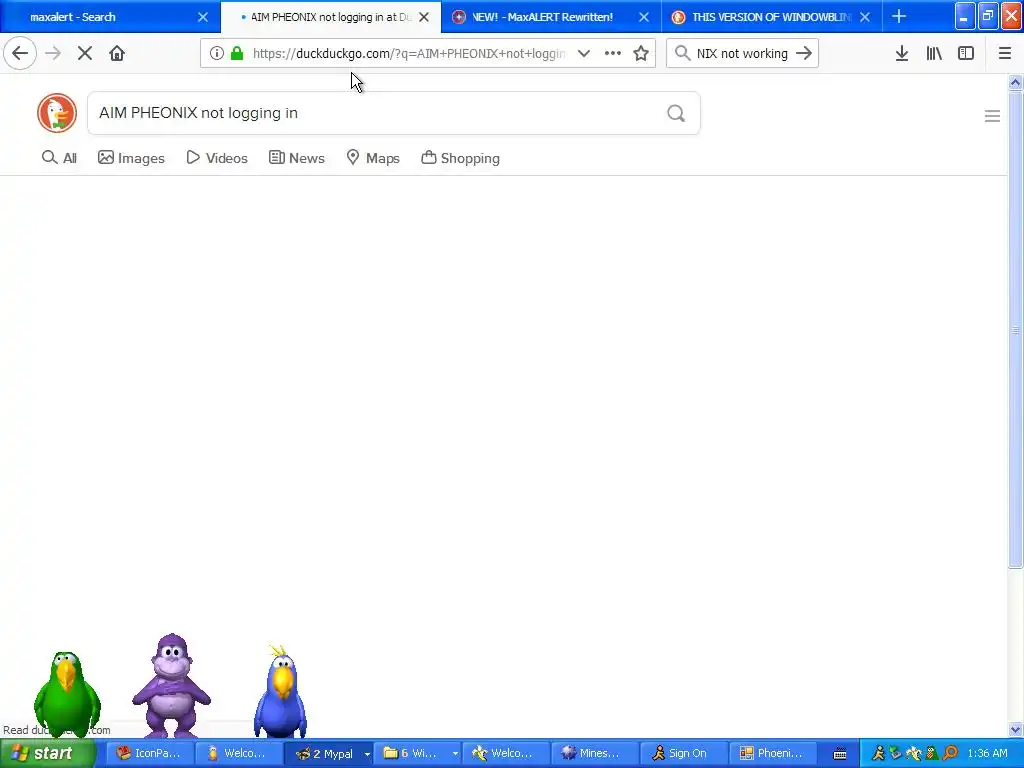Image resolution: width=1024 pixels, height=768 pixels.
Task: Close the AIM PHEONIX tab
Action: click(424, 17)
